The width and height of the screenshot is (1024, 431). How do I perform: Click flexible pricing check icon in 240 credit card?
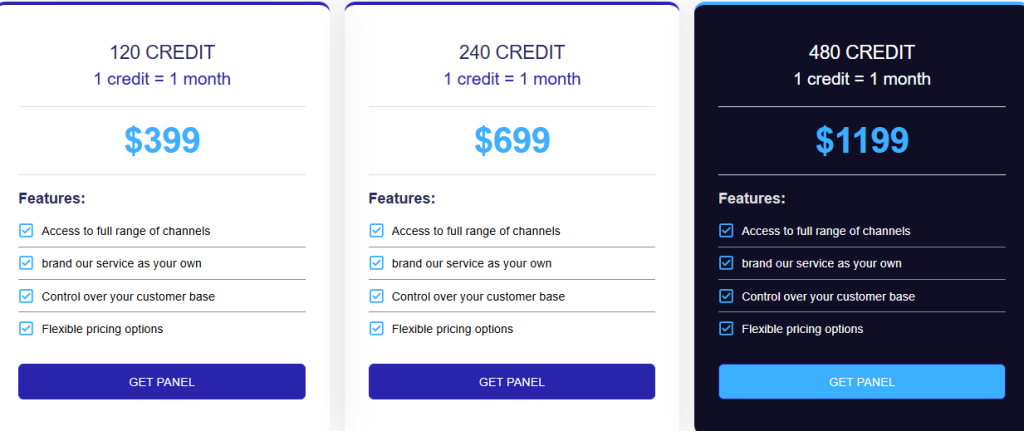376,328
